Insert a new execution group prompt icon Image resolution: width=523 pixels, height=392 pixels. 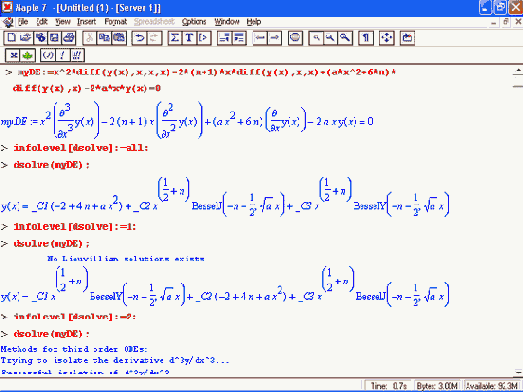pyautogui.click(x=204, y=38)
